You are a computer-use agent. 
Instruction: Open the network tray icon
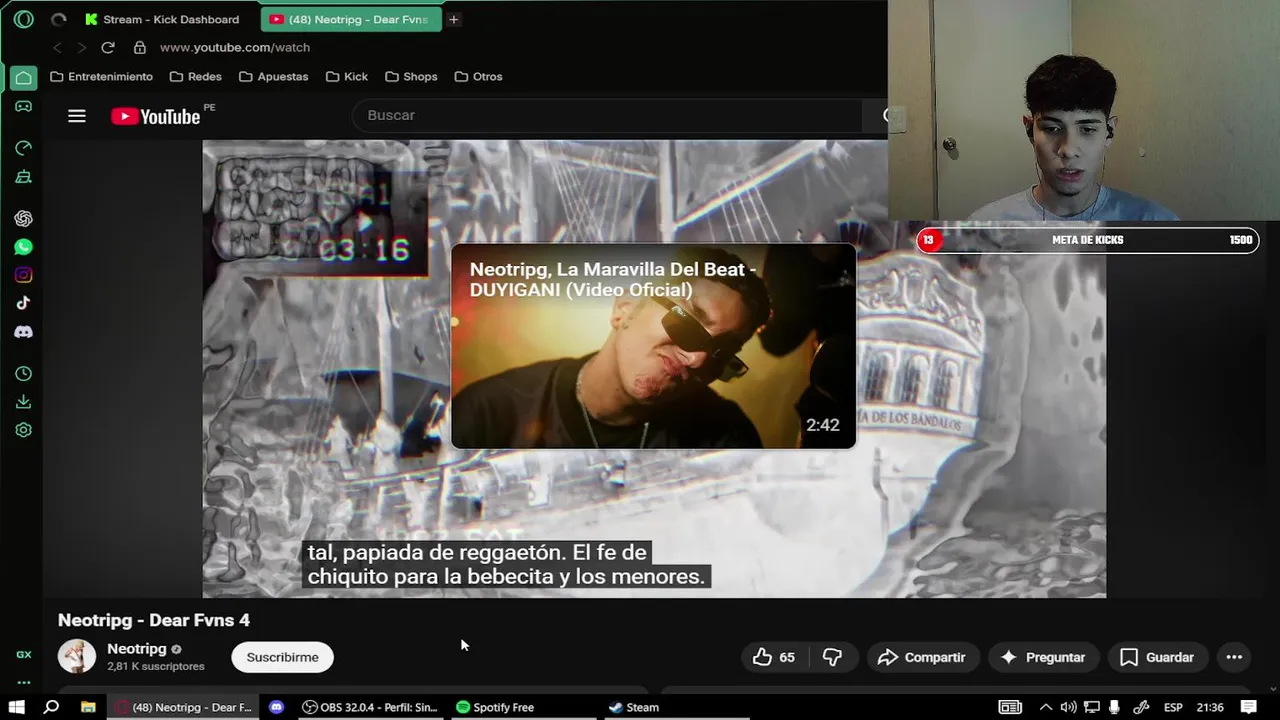click(1092, 707)
